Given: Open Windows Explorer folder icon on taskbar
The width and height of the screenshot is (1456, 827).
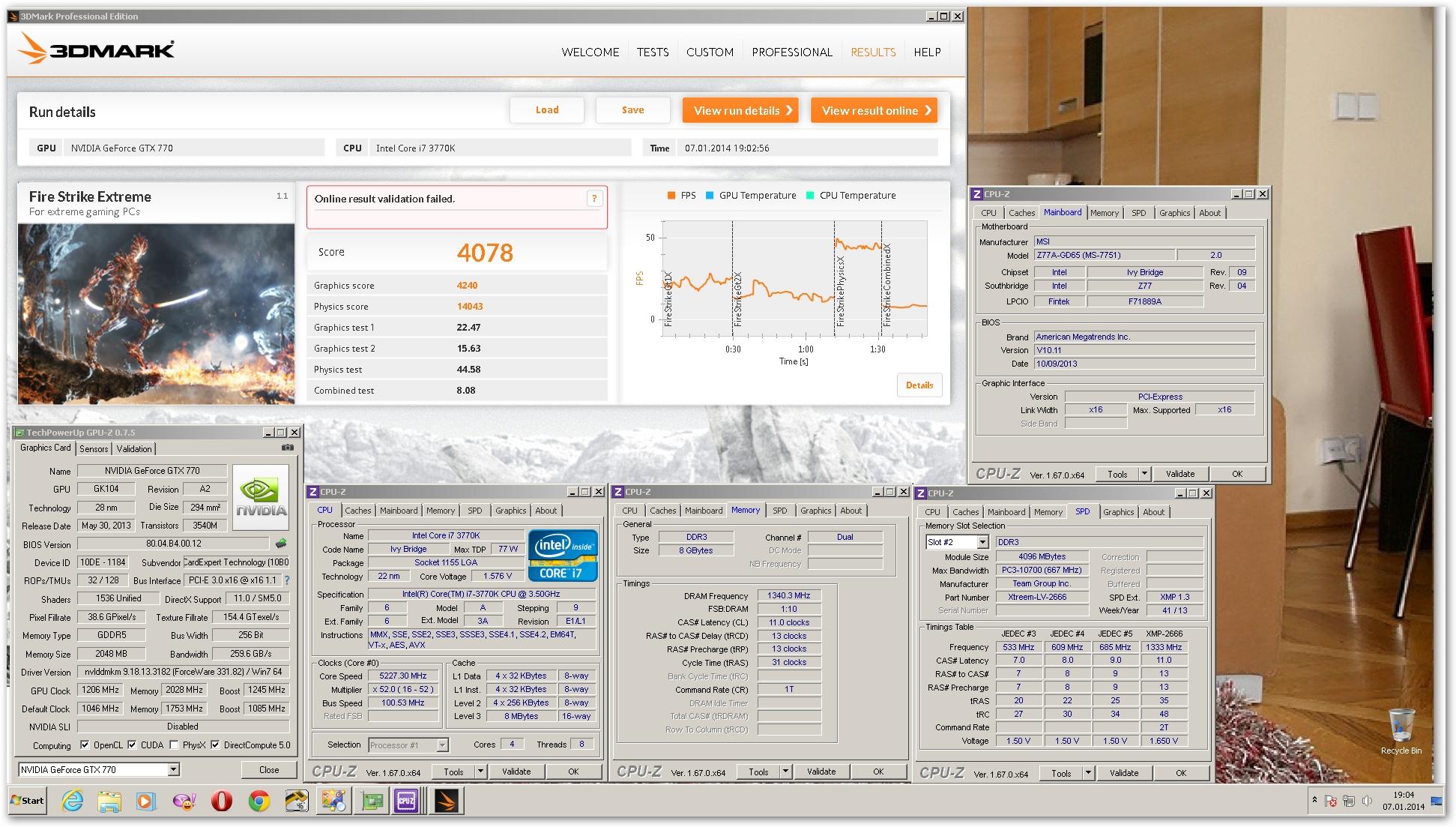Looking at the screenshot, I should point(109,801).
